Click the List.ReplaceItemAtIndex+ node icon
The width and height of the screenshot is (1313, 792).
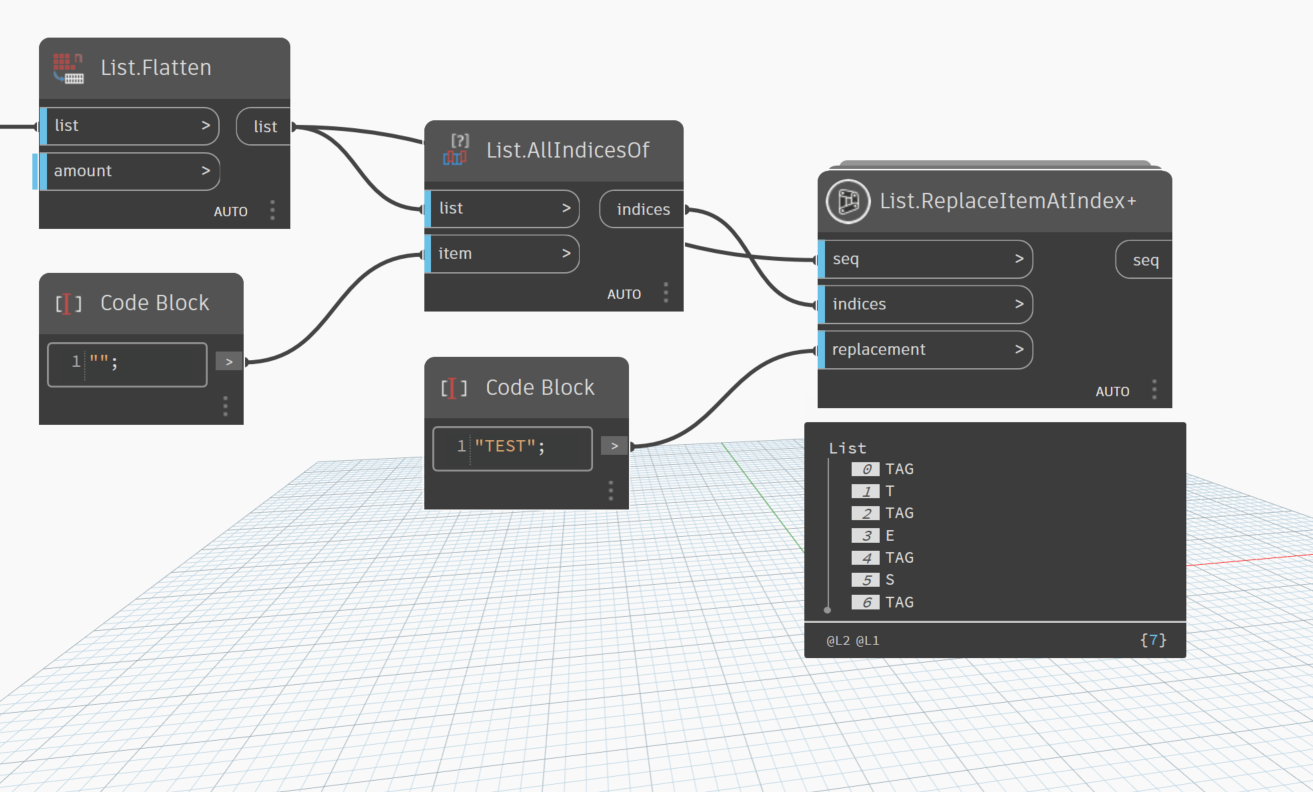(847, 201)
